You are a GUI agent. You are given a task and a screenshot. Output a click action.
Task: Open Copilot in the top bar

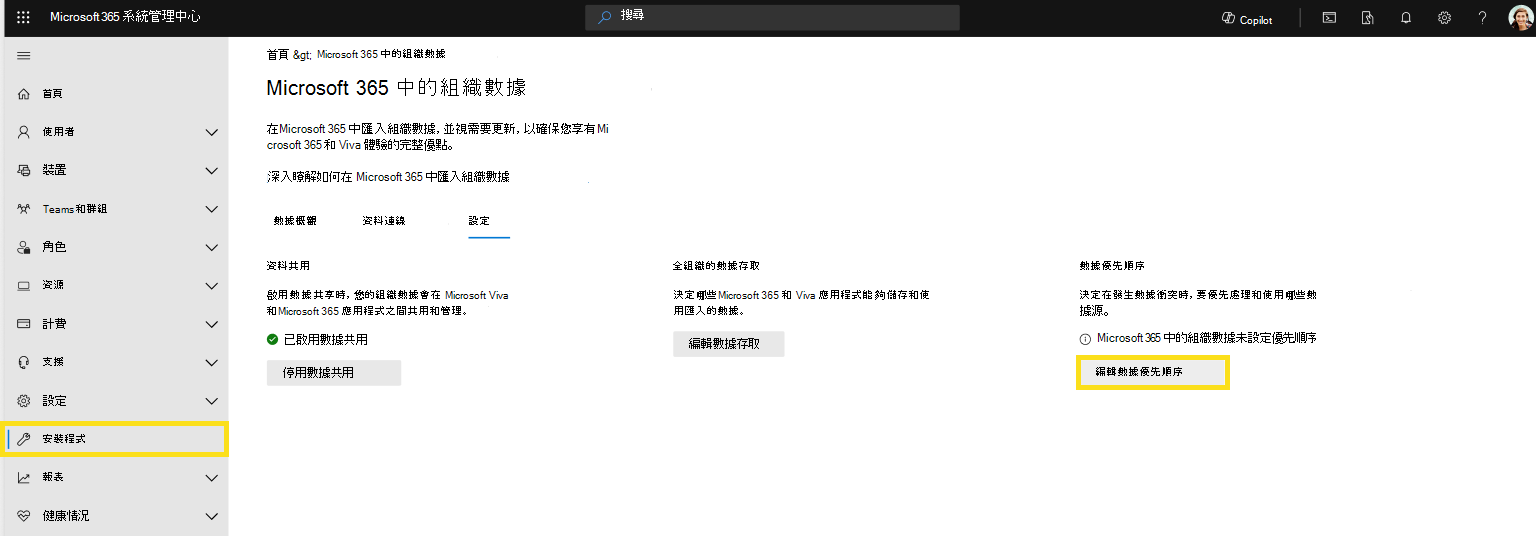click(x=1247, y=19)
